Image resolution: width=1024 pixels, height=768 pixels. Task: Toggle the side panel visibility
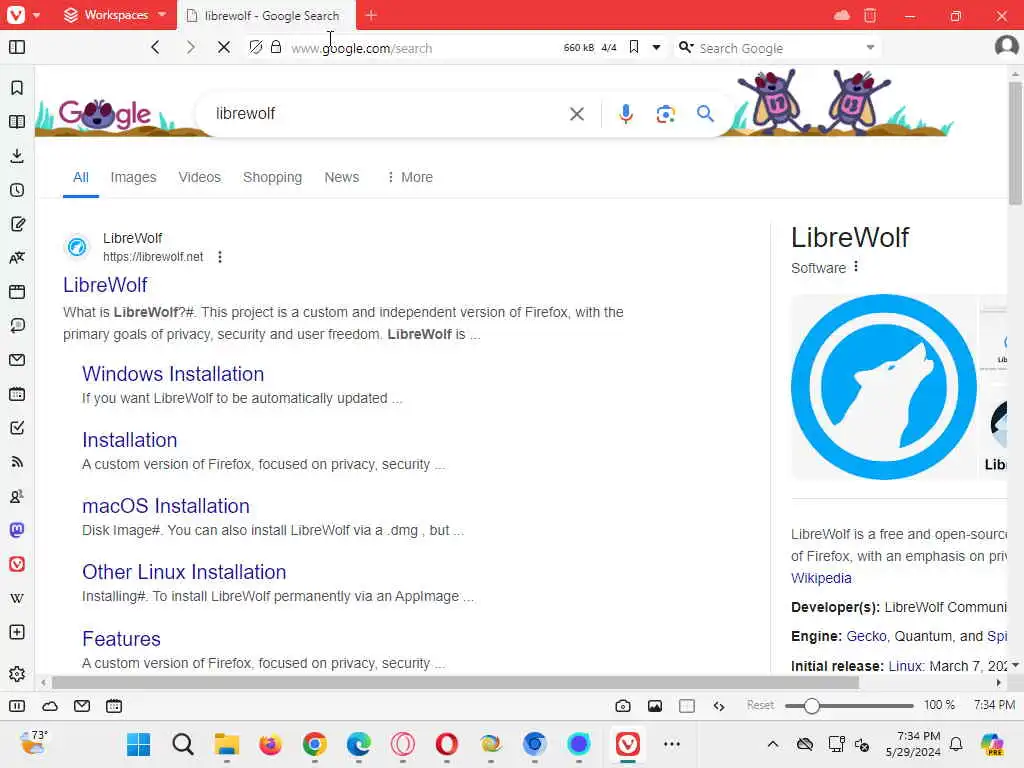[17, 47]
